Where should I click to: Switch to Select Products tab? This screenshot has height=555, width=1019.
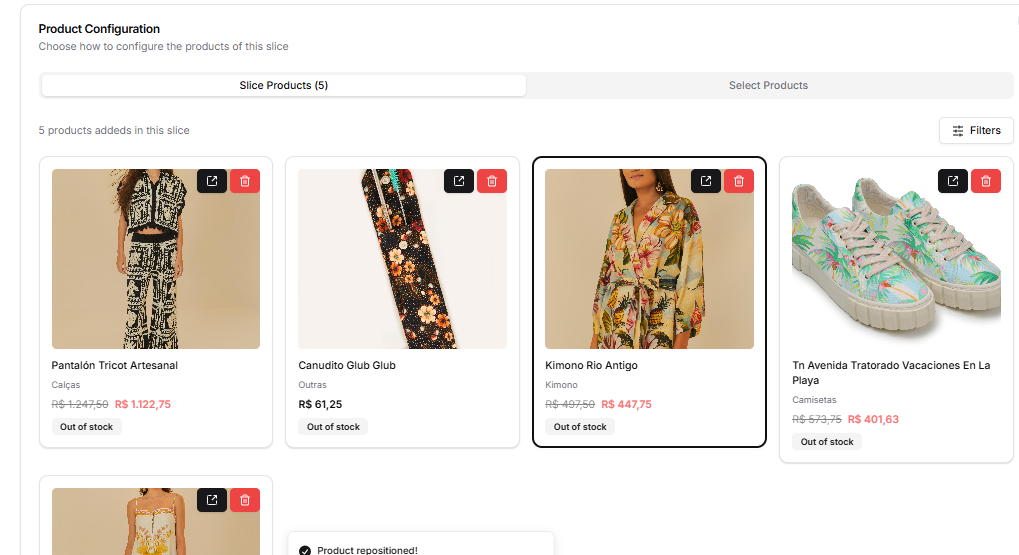[768, 86]
